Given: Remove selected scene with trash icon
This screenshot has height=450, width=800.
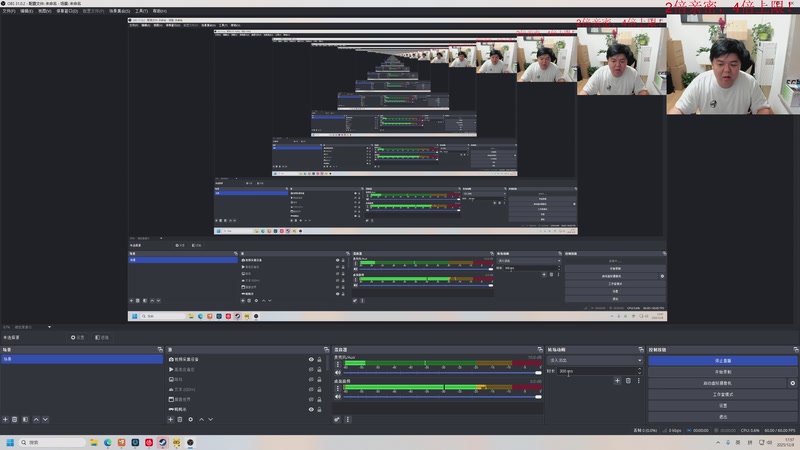Looking at the screenshot, I should [x=15, y=419].
